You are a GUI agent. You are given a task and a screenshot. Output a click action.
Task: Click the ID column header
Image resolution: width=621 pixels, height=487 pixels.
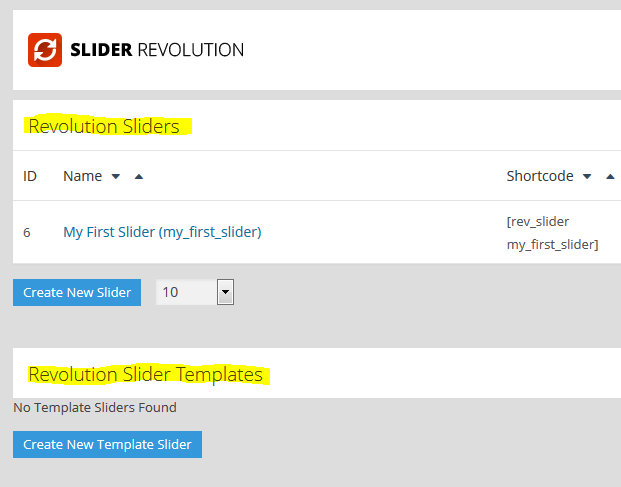click(30, 176)
